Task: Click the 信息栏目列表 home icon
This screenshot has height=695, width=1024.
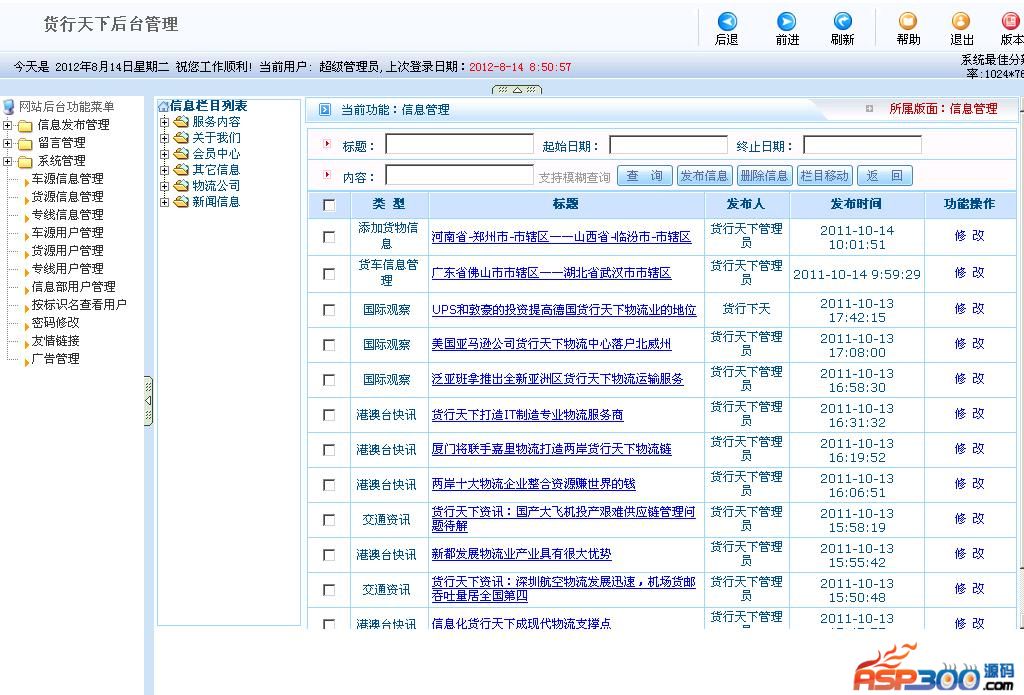Action: (163, 106)
